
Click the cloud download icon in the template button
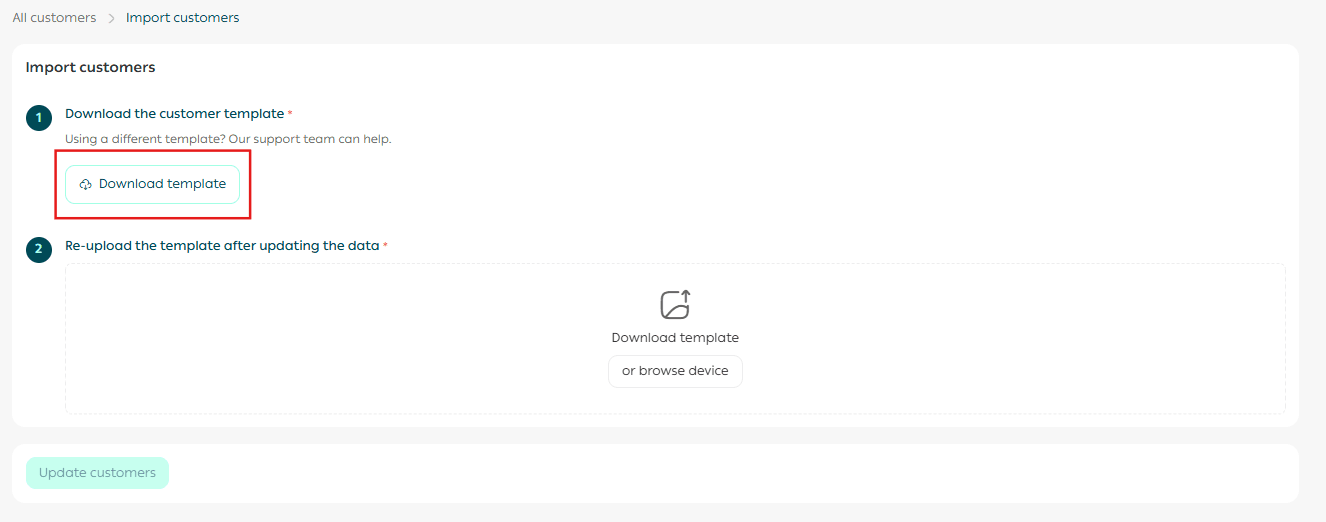click(x=85, y=185)
